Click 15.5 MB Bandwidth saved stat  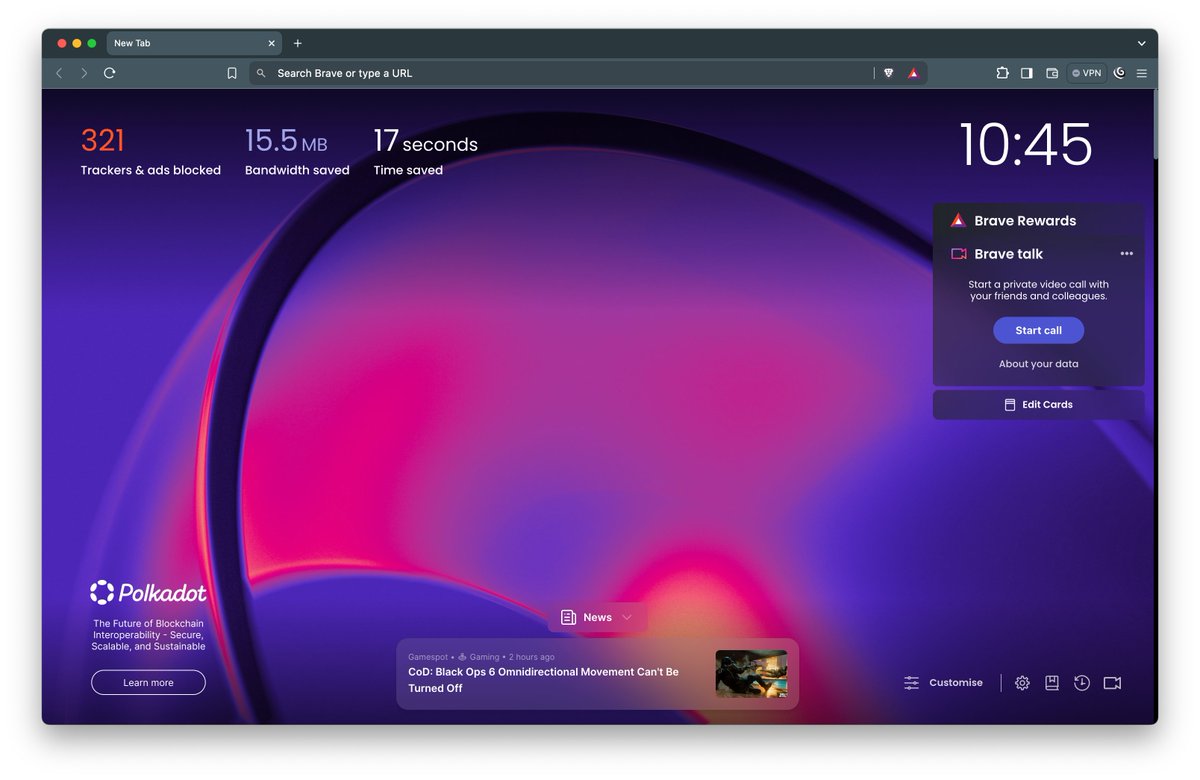297,151
